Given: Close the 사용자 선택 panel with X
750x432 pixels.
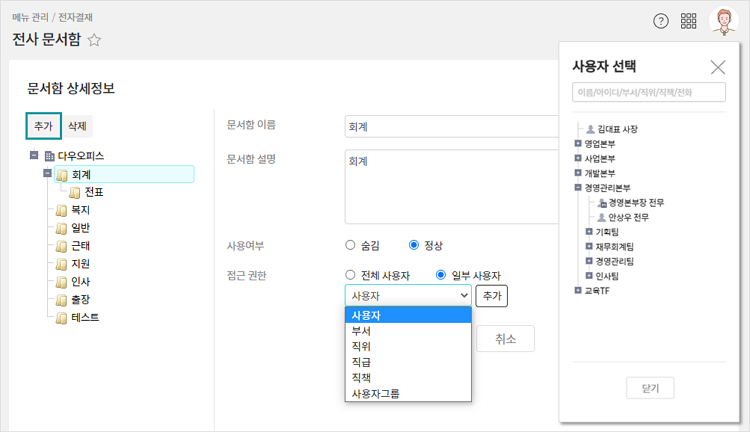Looking at the screenshot, I should tap(717, 67).
